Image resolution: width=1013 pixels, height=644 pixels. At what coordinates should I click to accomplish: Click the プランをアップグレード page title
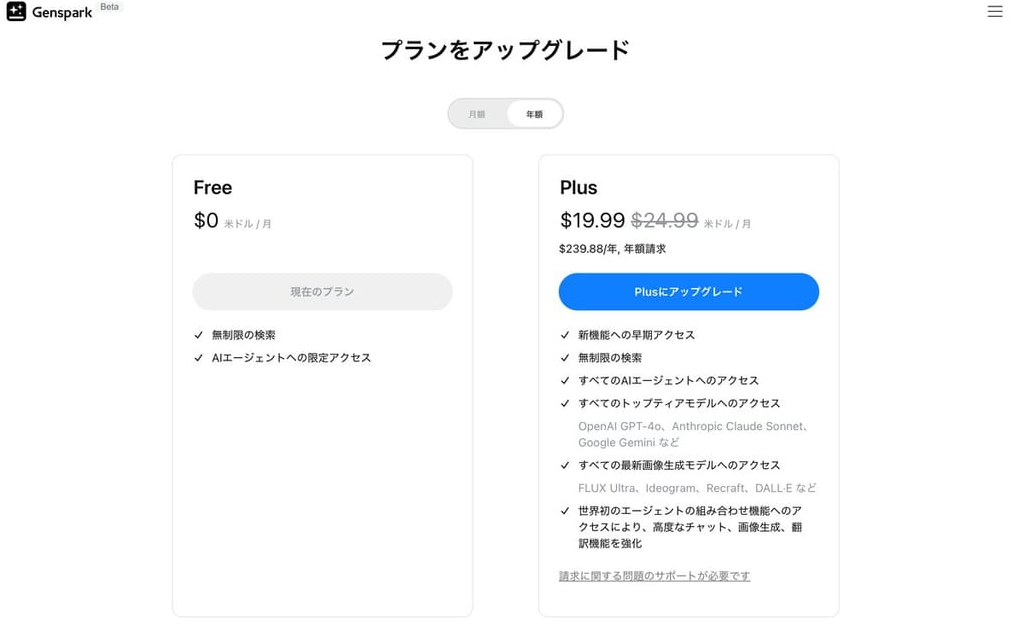click(505, 50)
